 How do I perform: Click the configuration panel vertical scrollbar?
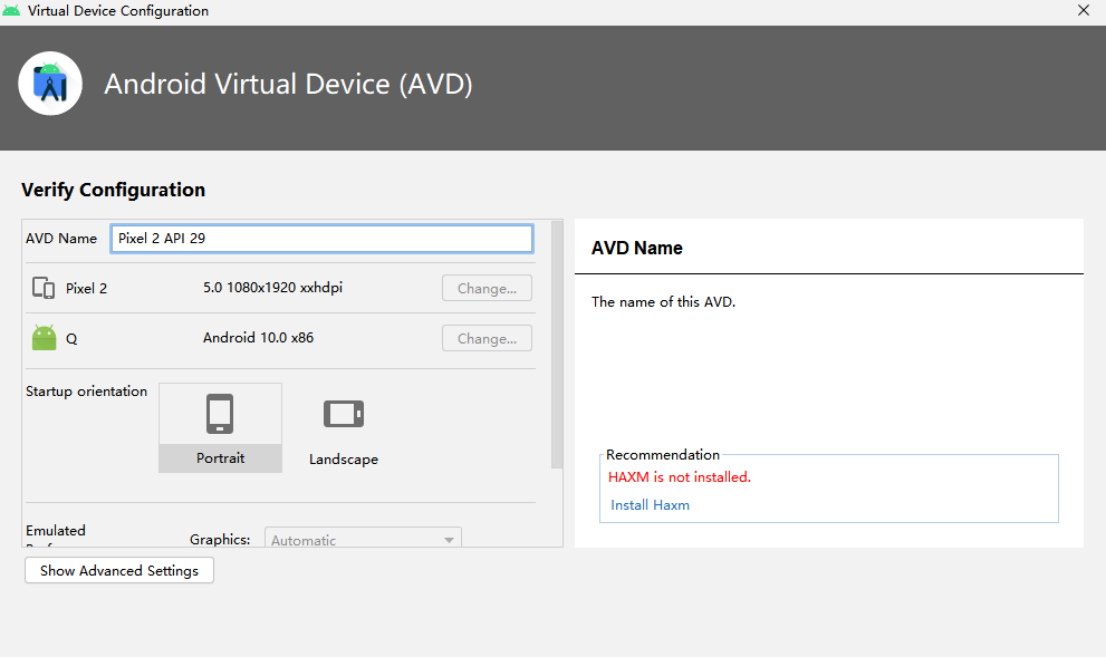click(x=557, y=345)
